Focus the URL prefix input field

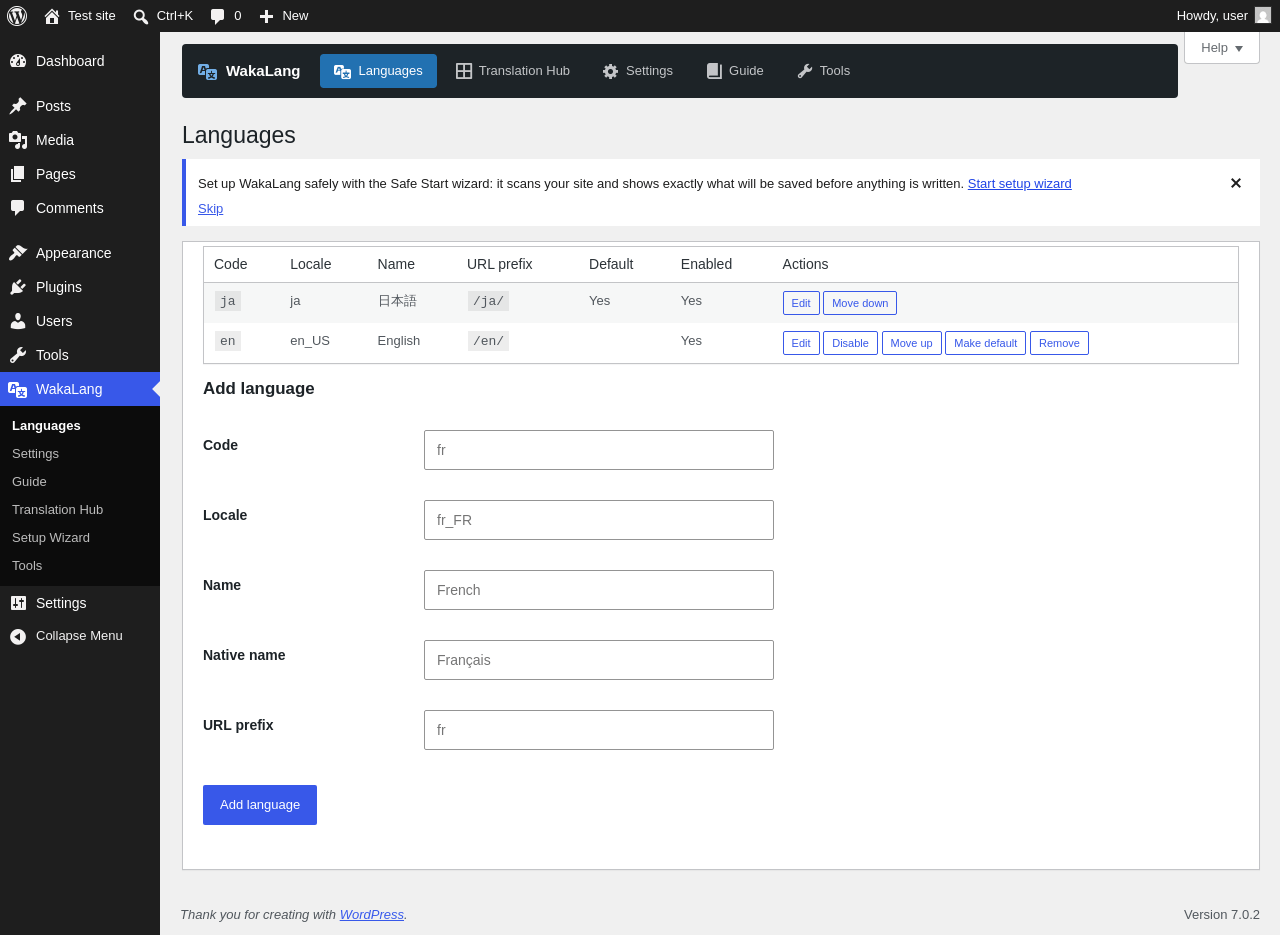599,730
